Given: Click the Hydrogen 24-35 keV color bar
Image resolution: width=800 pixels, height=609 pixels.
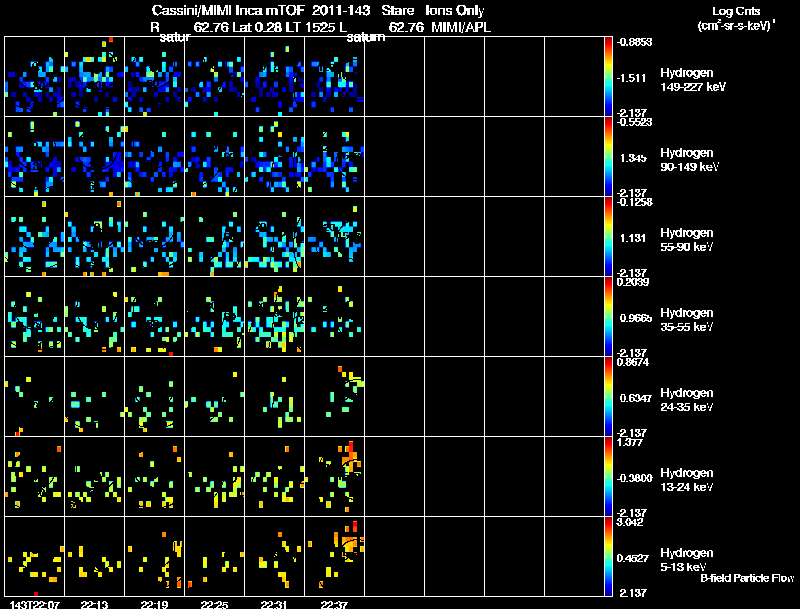Looking at the screenshot, I should [608, 397].
